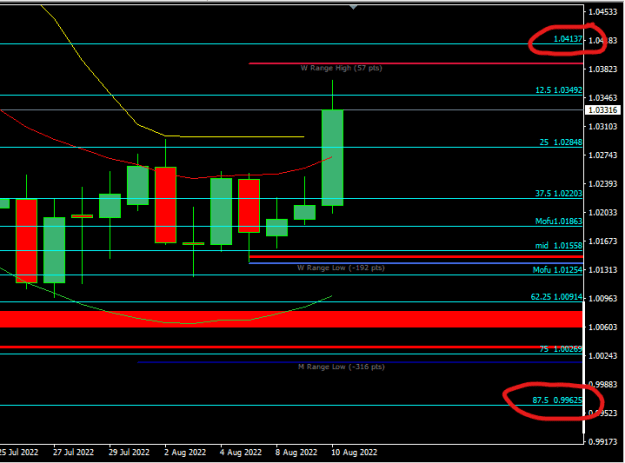Click the 0.99173 price scale value
Screen dimensions: 625x463
(x=603, y=441)
